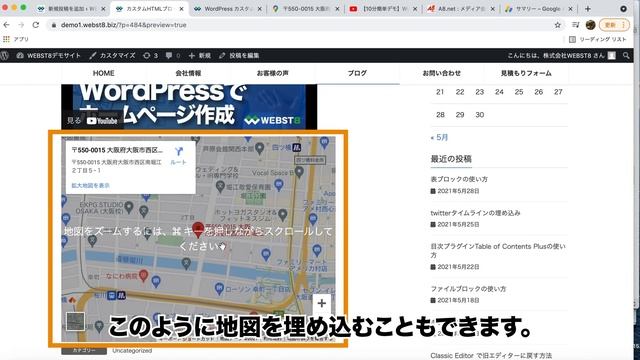Open お問い合わせ in the site menu
Screen dimensions: 640x360
point(442,73)
